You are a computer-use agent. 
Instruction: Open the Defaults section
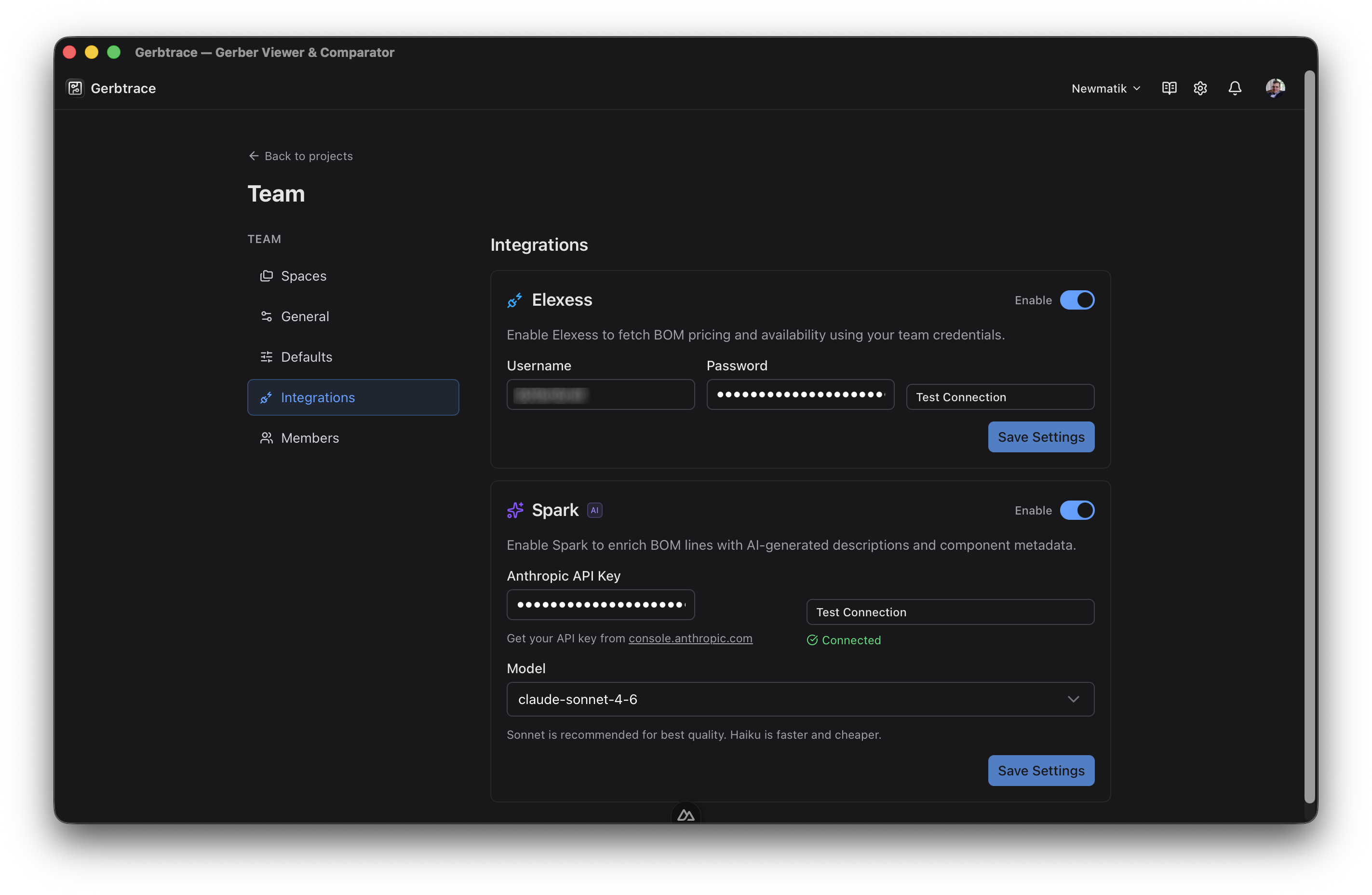pos(353,356)
